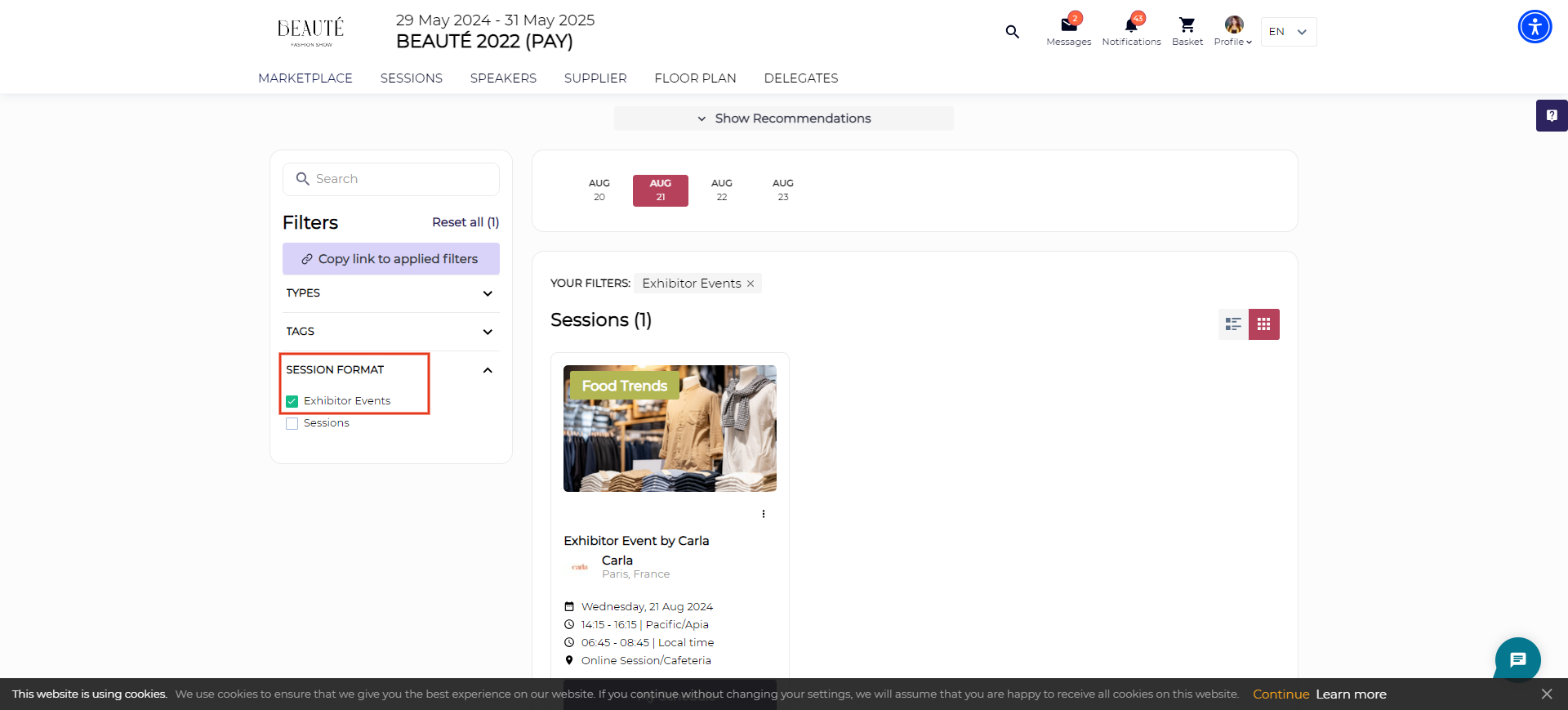
Task: Open the Exhibitor Event by Carla title
Action: [636, 541]
